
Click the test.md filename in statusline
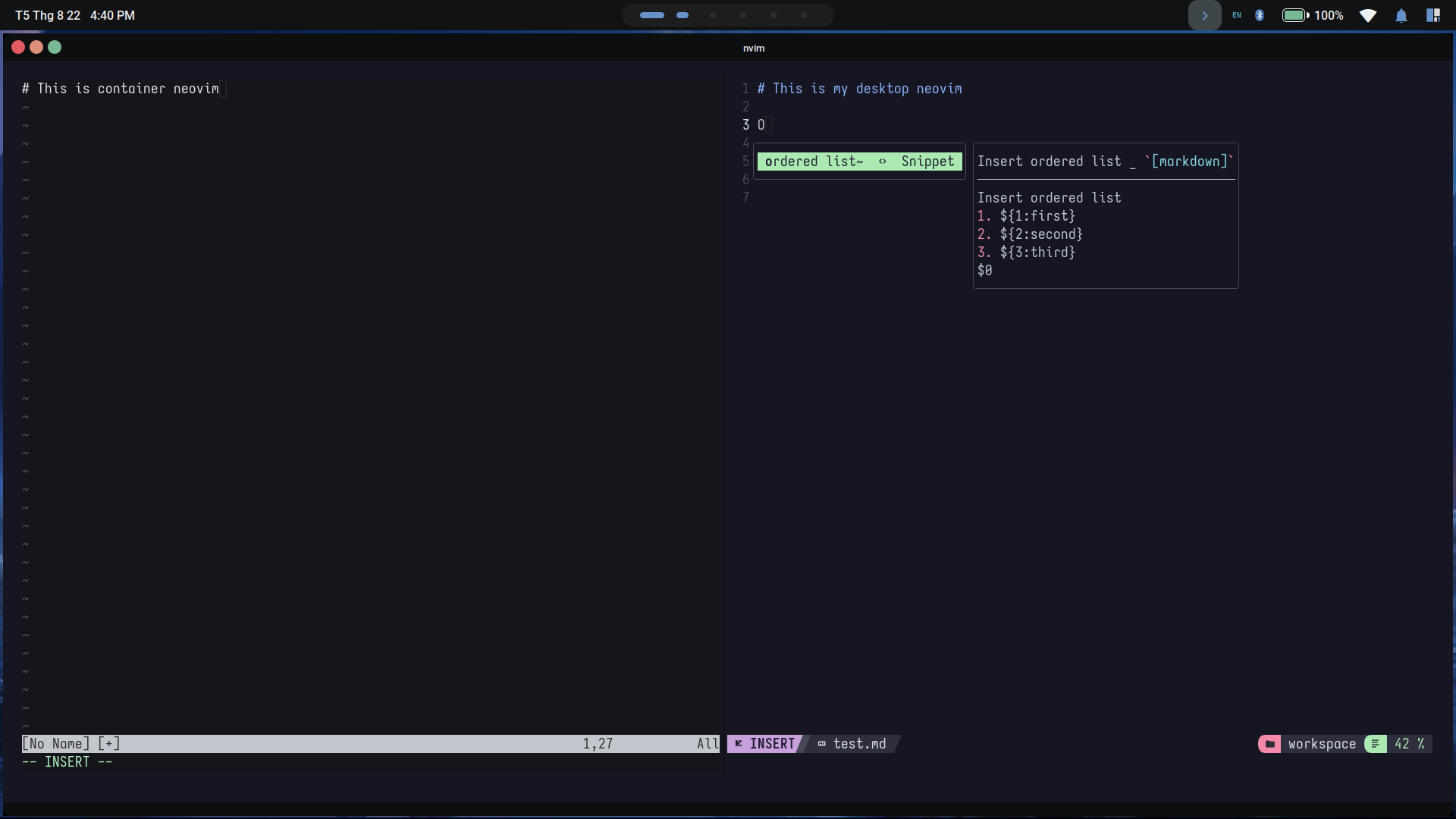(859, 744)
